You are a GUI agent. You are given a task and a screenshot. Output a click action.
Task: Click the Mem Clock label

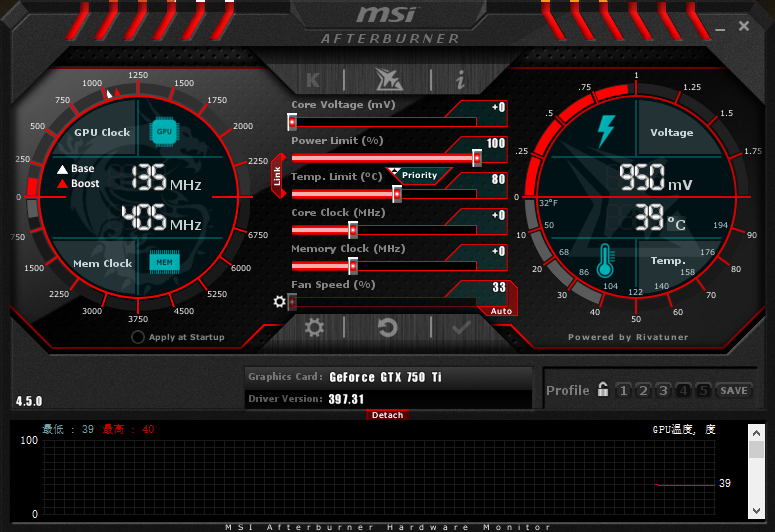102,264
